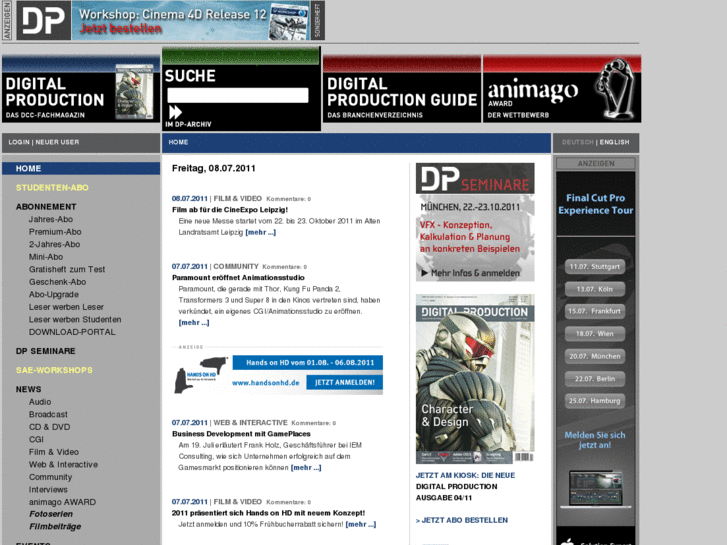Open Geschenk-Abo link
The height and width of the screenshot is (545, 727).
pos(57,282)
